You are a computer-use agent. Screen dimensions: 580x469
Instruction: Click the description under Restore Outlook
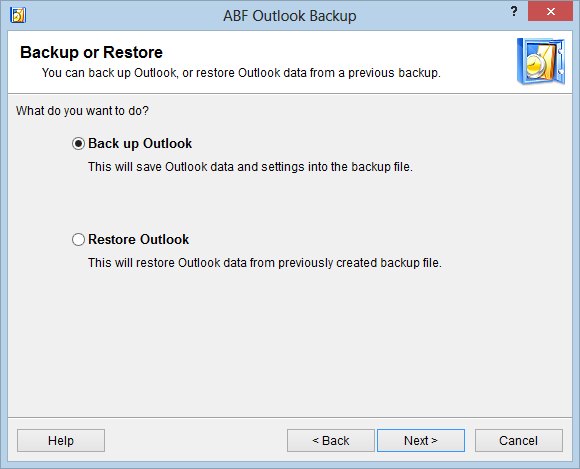(x=265, y=263)
